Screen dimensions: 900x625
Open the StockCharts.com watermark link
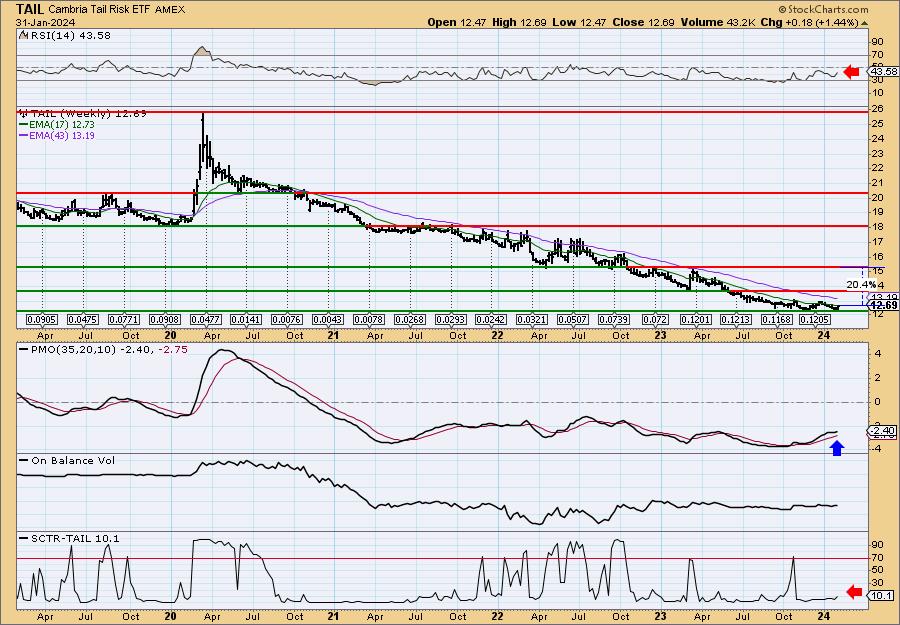[823, 9]
